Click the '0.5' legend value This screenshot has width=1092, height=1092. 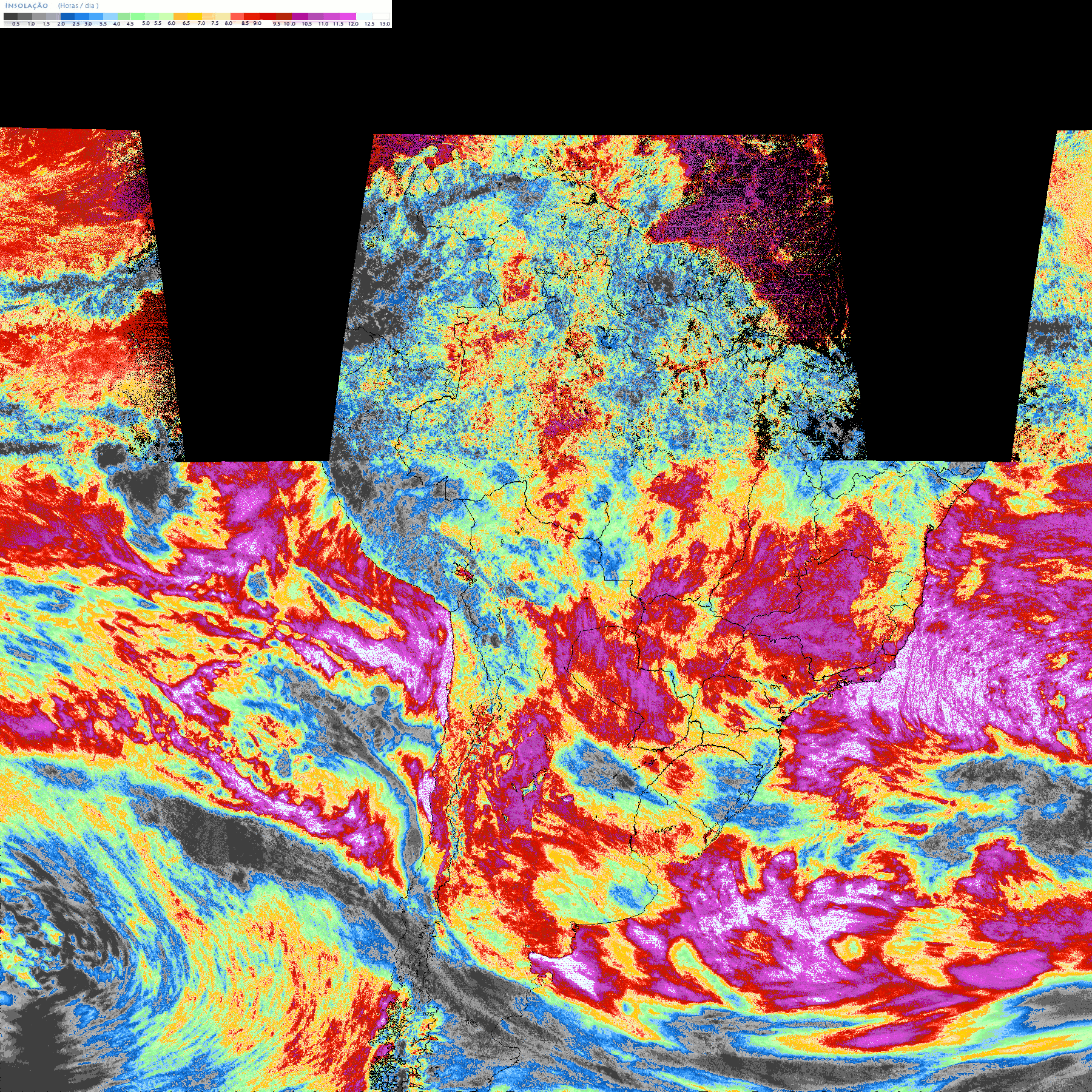point(16,24)
